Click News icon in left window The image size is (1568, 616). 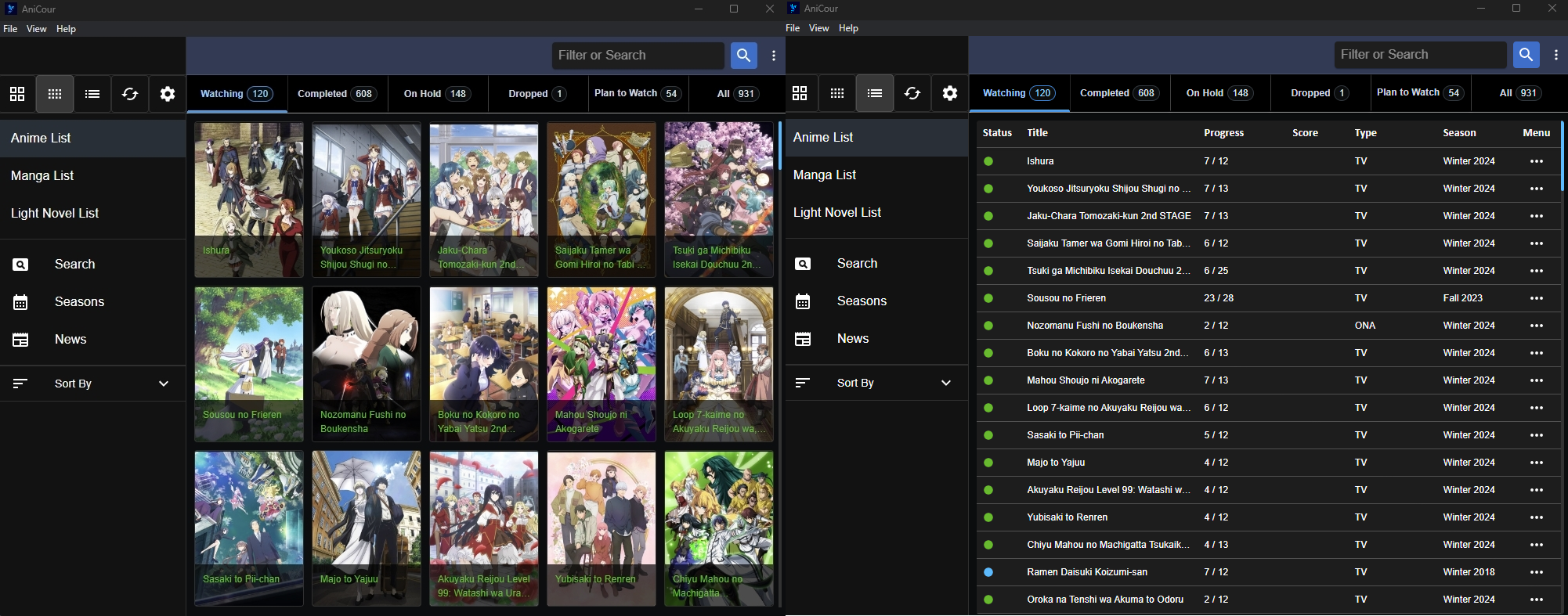tap(20, 340)
